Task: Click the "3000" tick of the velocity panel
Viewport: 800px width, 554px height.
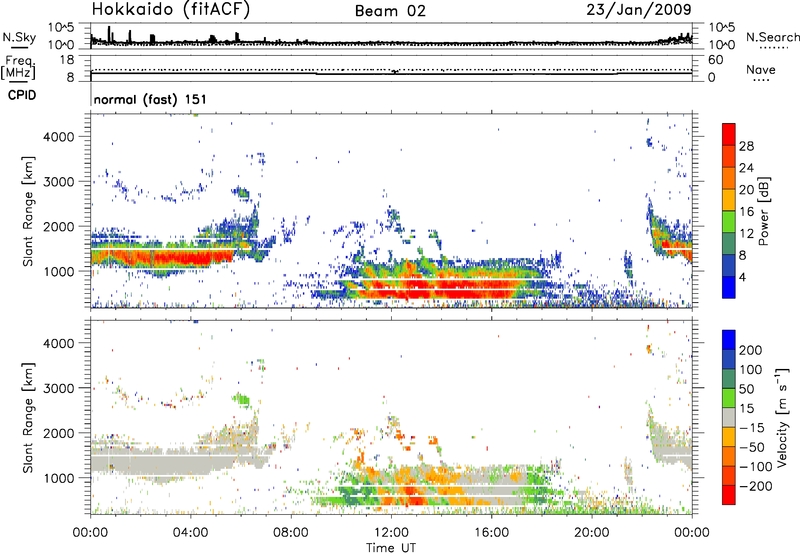Action: click(58, 388)
